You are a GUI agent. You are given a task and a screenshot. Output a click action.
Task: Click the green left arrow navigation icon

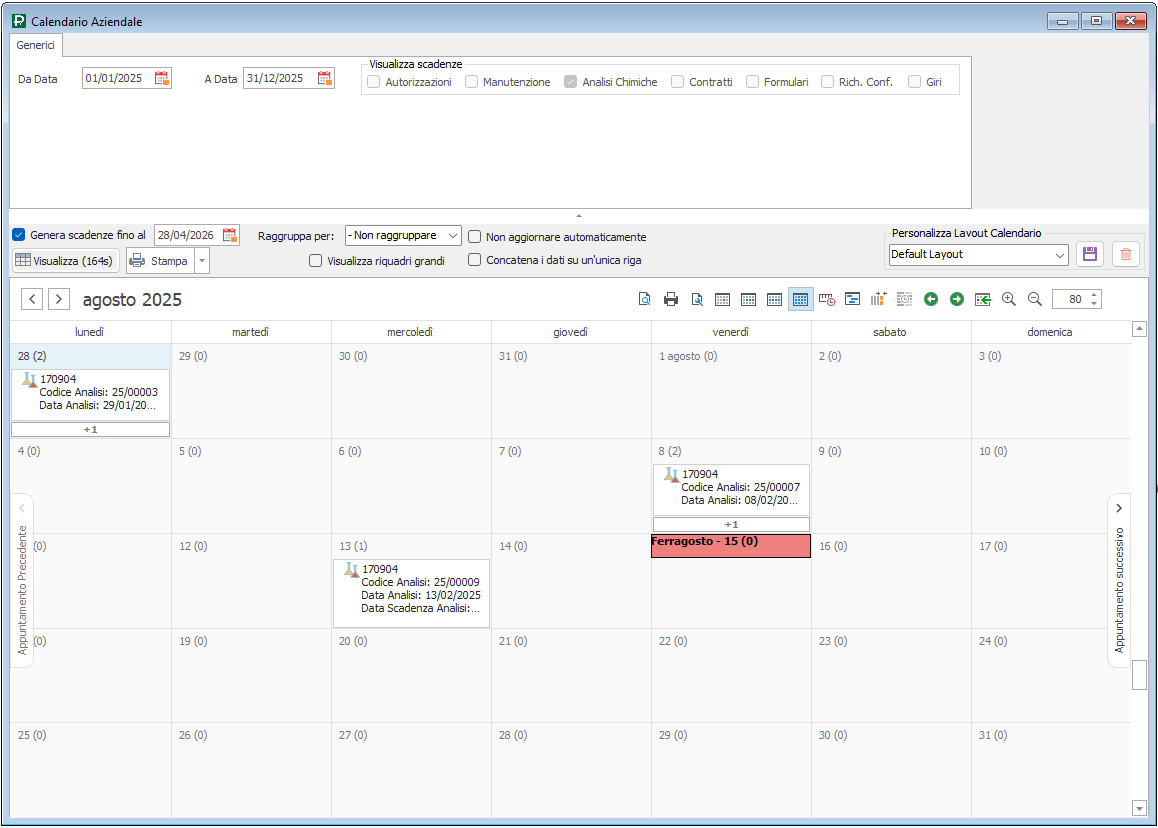931,299
